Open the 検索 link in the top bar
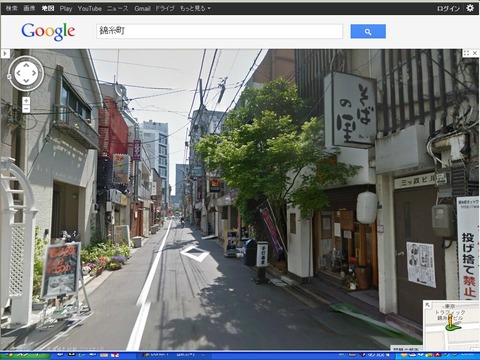The width and height of the screenshot is (480, 360). [x=12, y=8]
